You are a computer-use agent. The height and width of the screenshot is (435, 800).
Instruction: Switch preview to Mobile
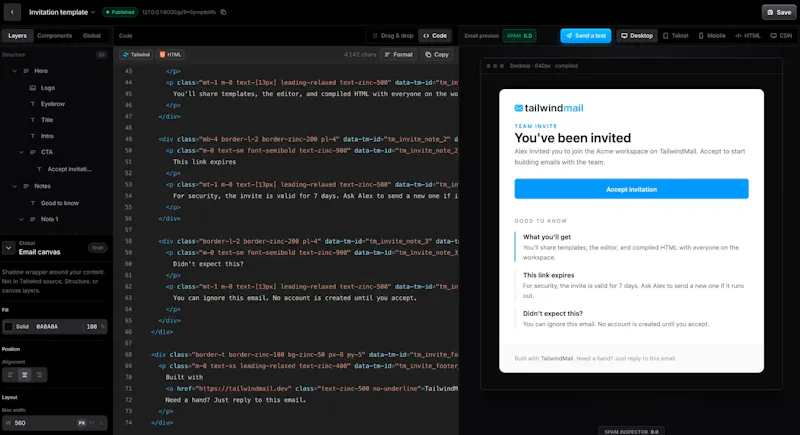tap(712, 36)
